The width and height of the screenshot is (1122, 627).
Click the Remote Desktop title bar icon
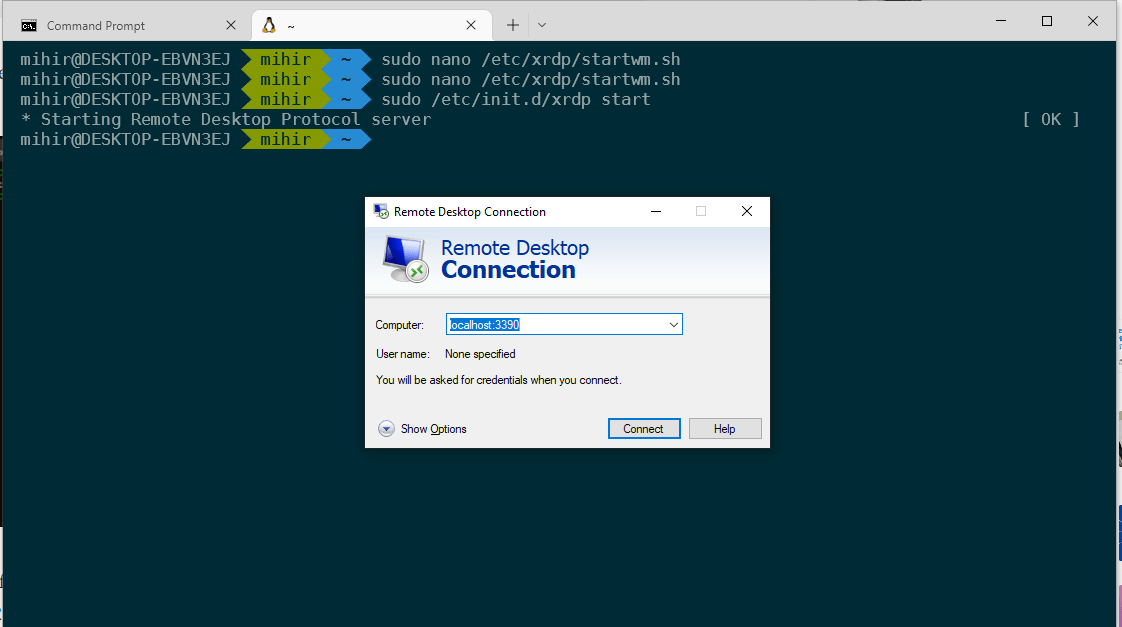click(381, 211)
